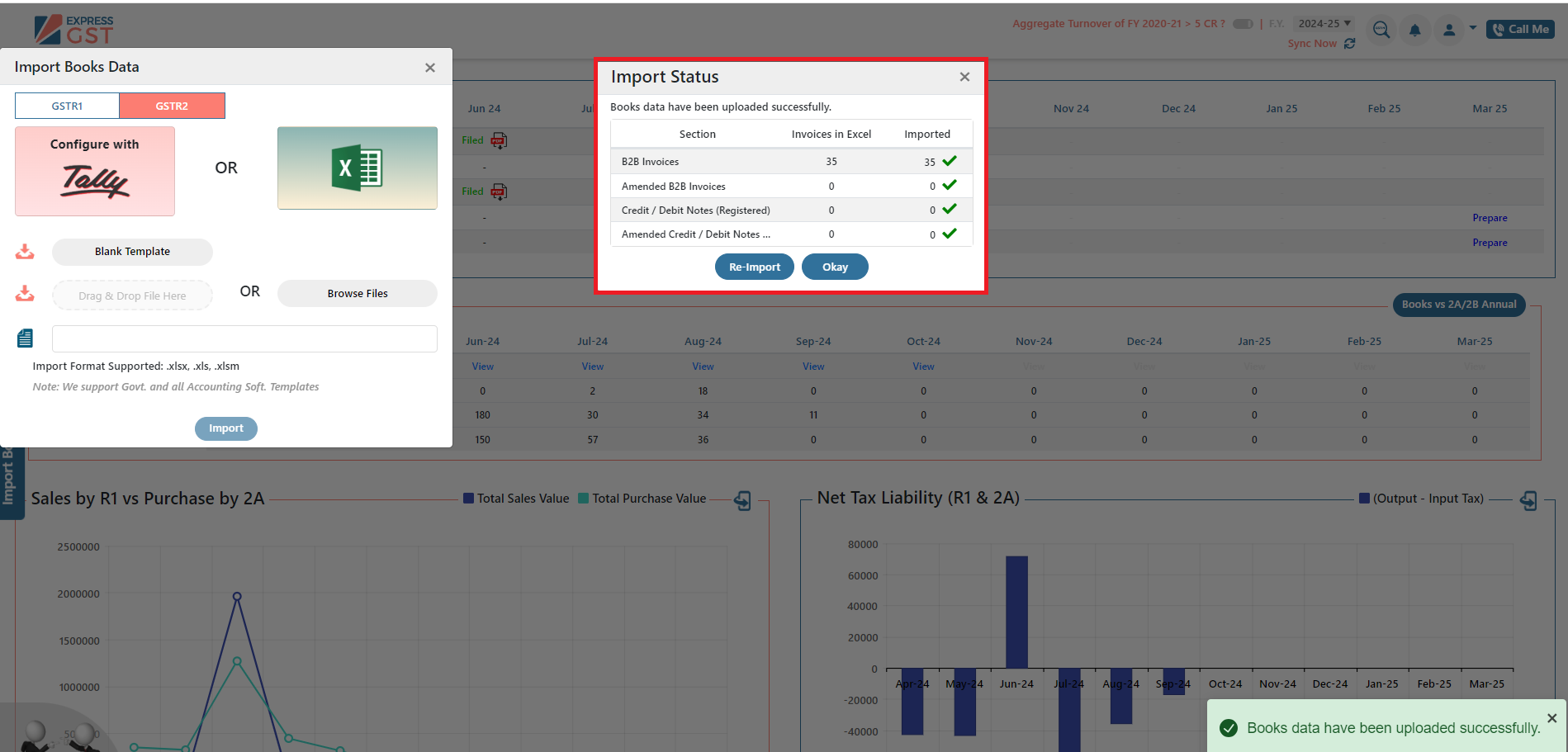The height and width of the screenshot is (752, 1568).
Task: Click the View link under Oct-24
Action: [923, 367]
